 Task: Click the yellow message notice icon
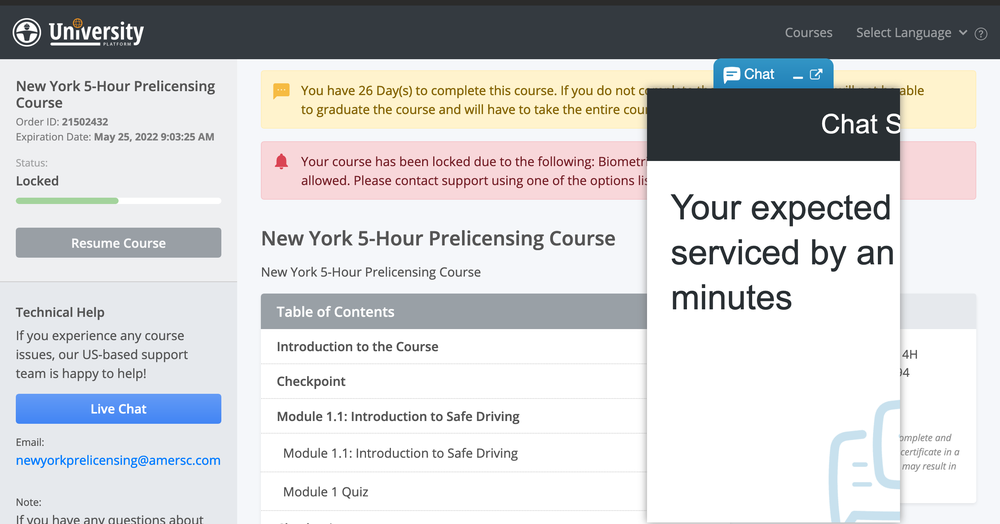[281, 91]
